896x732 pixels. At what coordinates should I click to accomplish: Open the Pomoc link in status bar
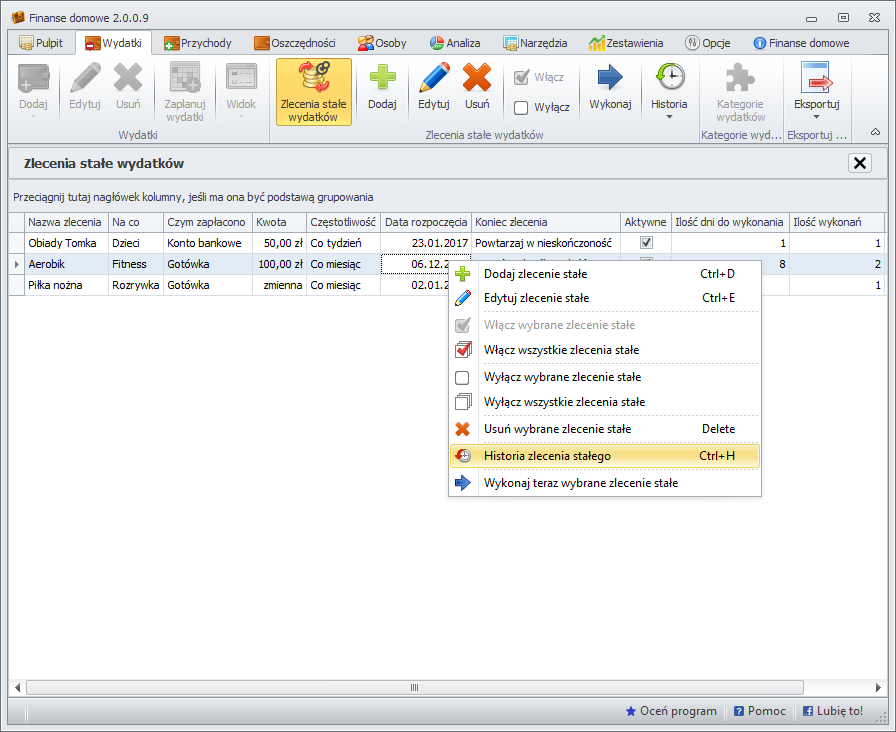(759, 711)
